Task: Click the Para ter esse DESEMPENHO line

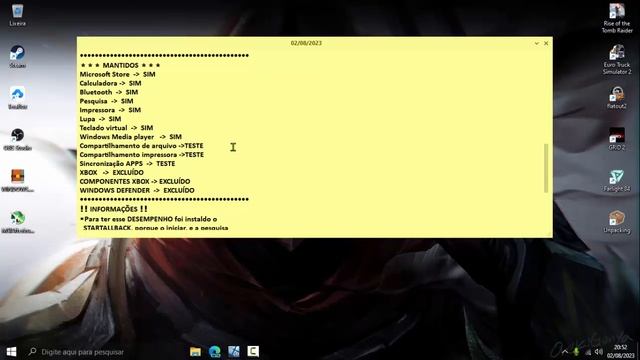Action: [149, 219]
